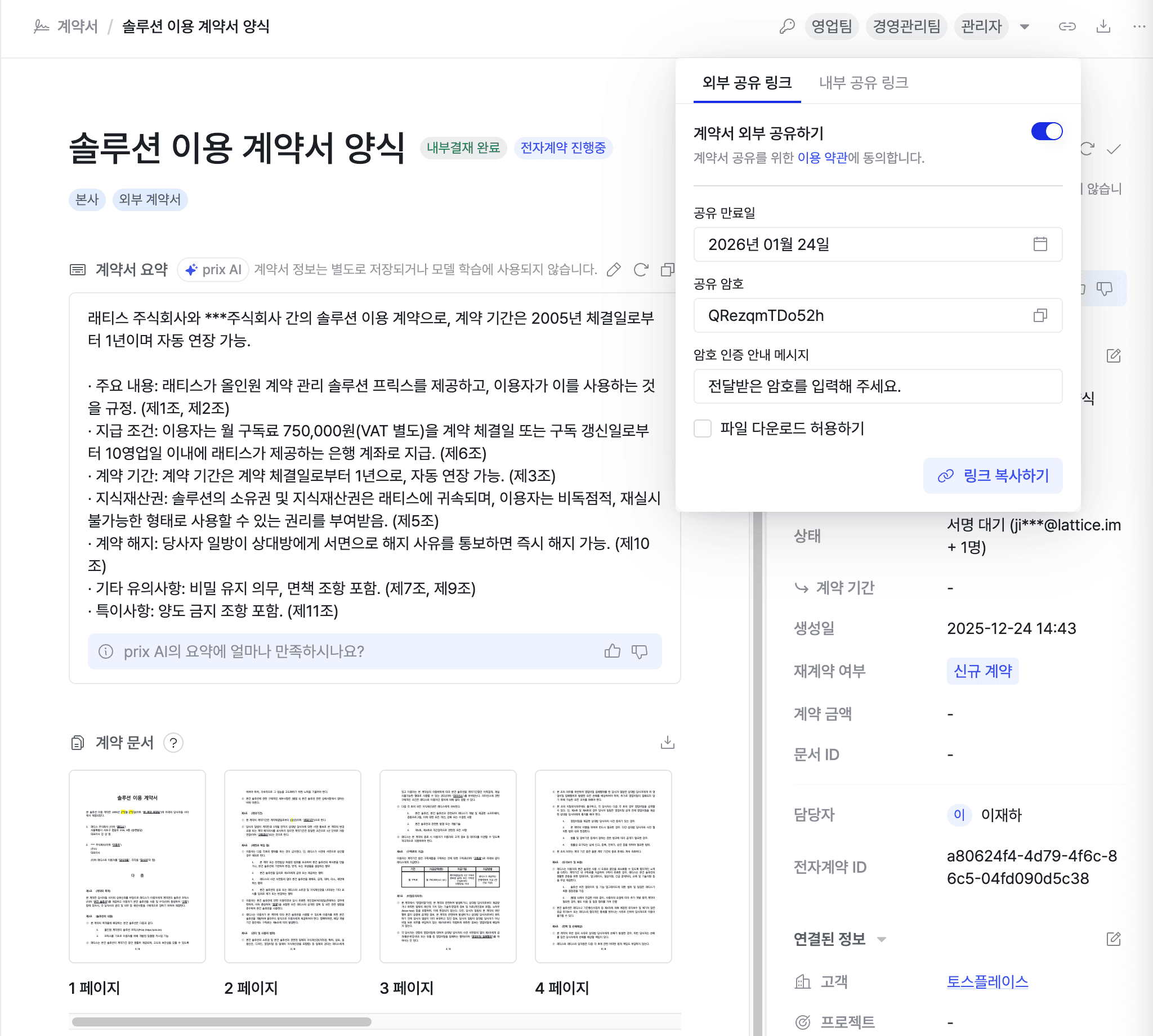Image resolution: width=1153 pixels, height=1036 pixels.
Task: Collapse the 연결된 정보 section
Action: (882, 939)
